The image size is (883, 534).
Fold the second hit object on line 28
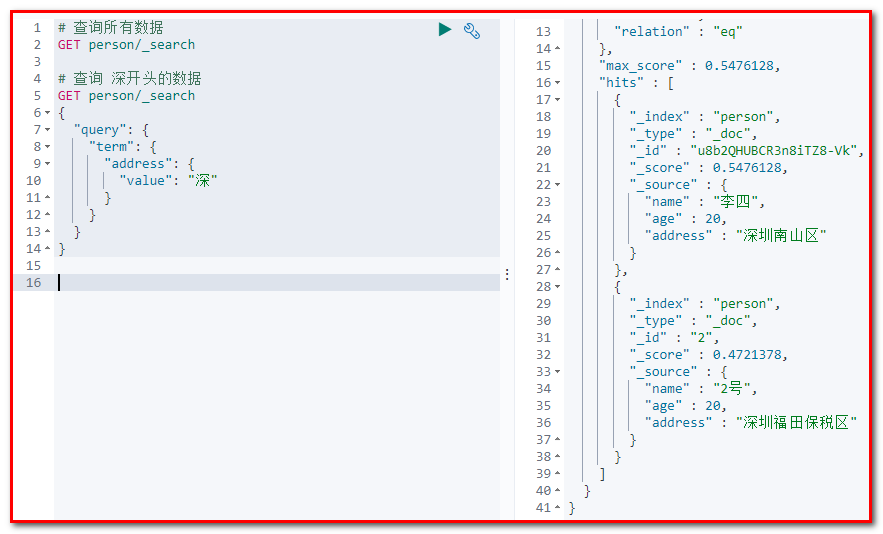pos(557,287)
